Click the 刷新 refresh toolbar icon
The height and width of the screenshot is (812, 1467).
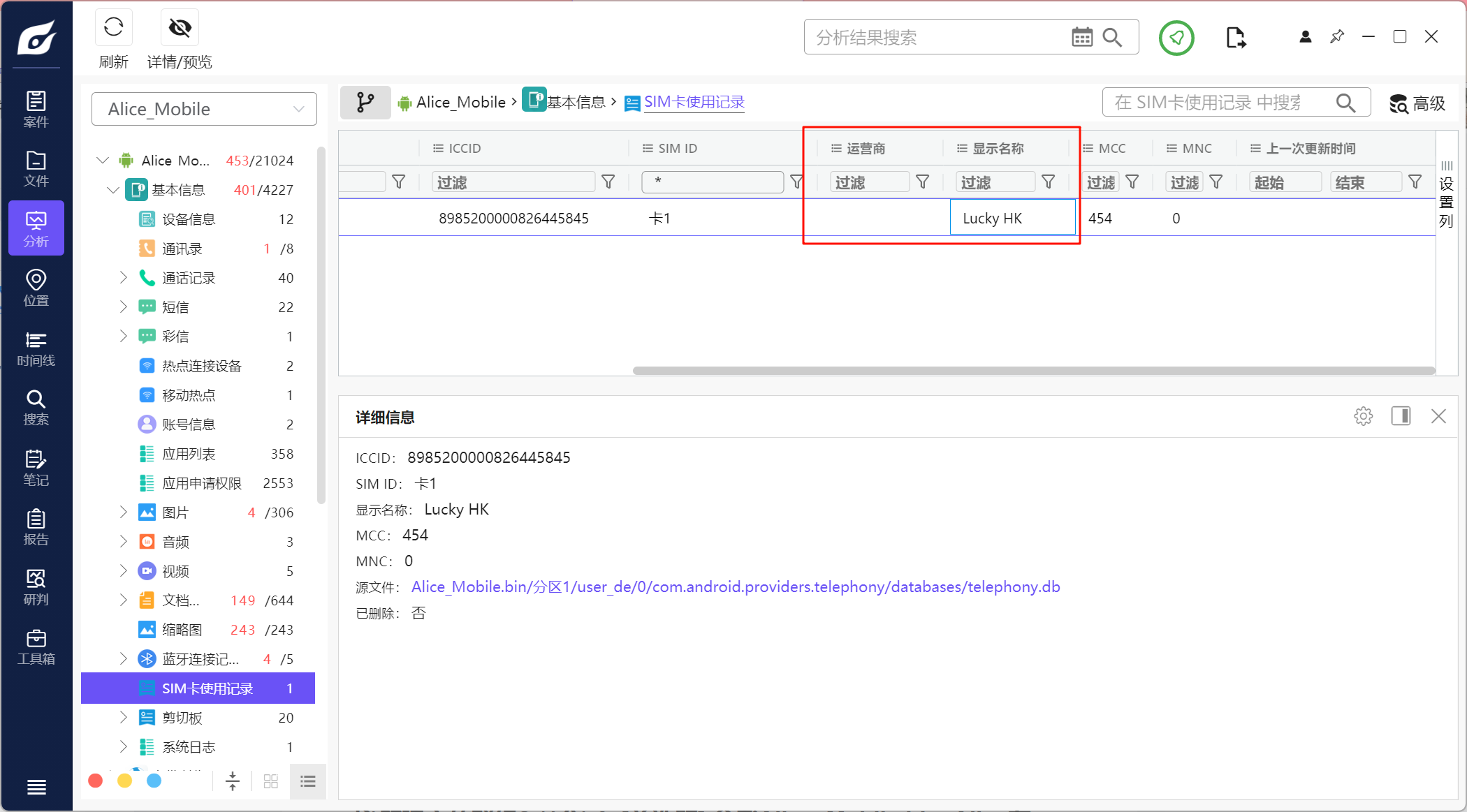pos(114,28)
